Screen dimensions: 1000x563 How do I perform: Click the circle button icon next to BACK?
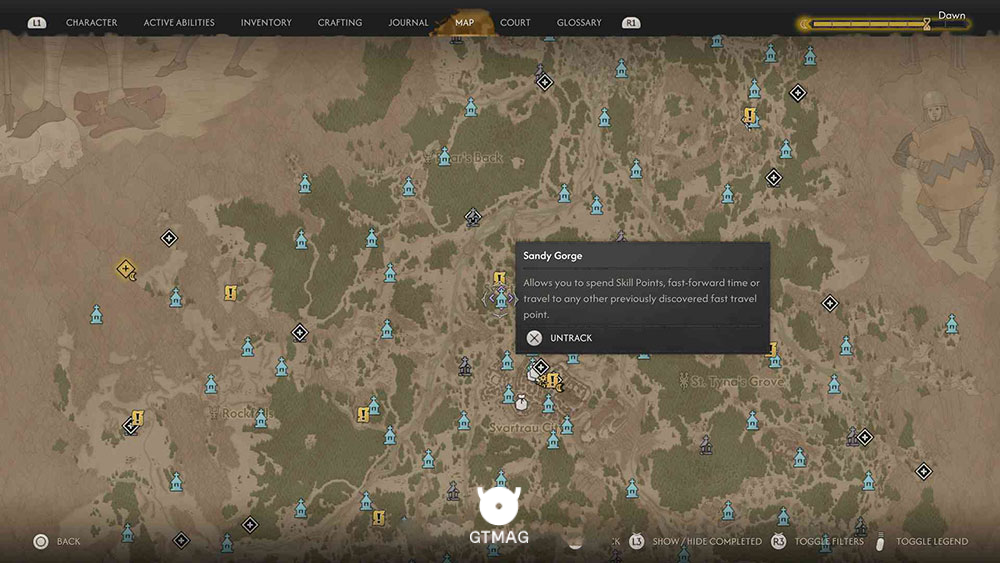click(41, 542)
